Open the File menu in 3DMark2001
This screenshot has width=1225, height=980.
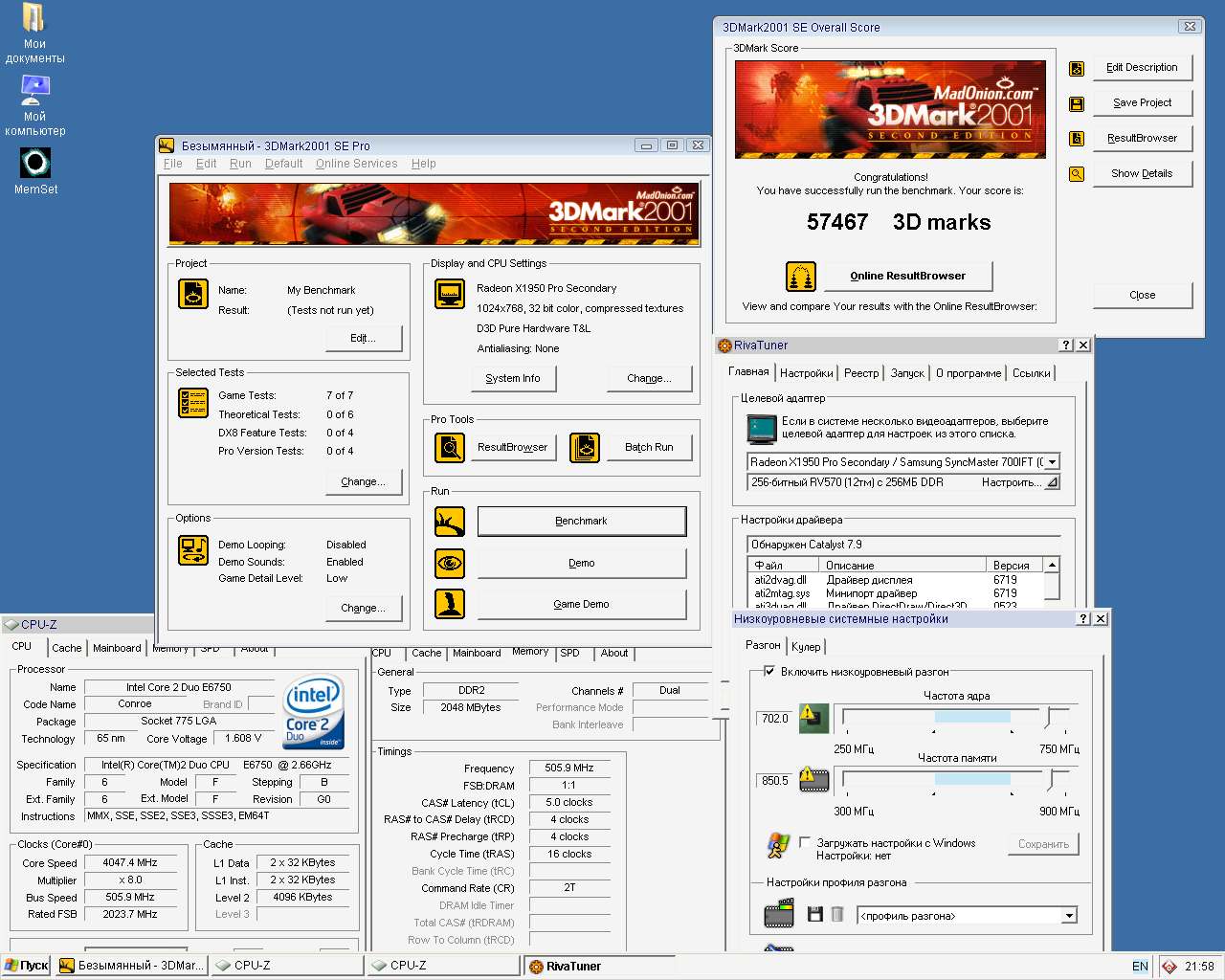coord(172,164)
